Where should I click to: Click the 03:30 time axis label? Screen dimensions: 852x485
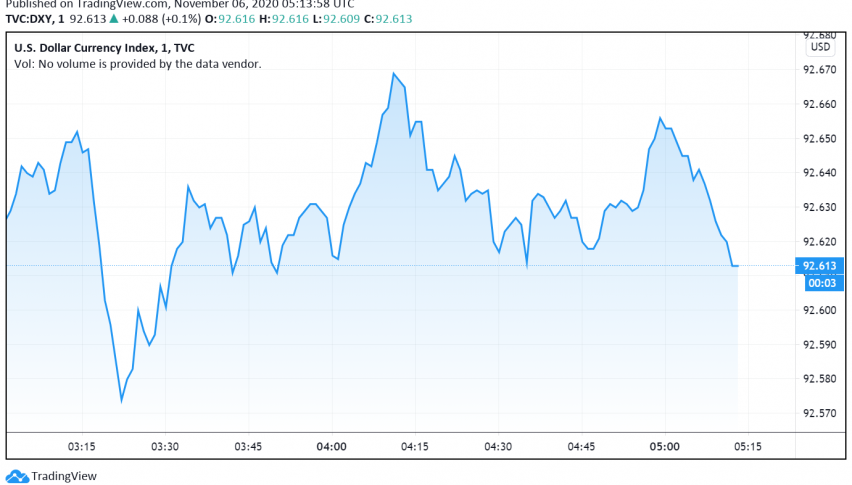pos(165,446)
